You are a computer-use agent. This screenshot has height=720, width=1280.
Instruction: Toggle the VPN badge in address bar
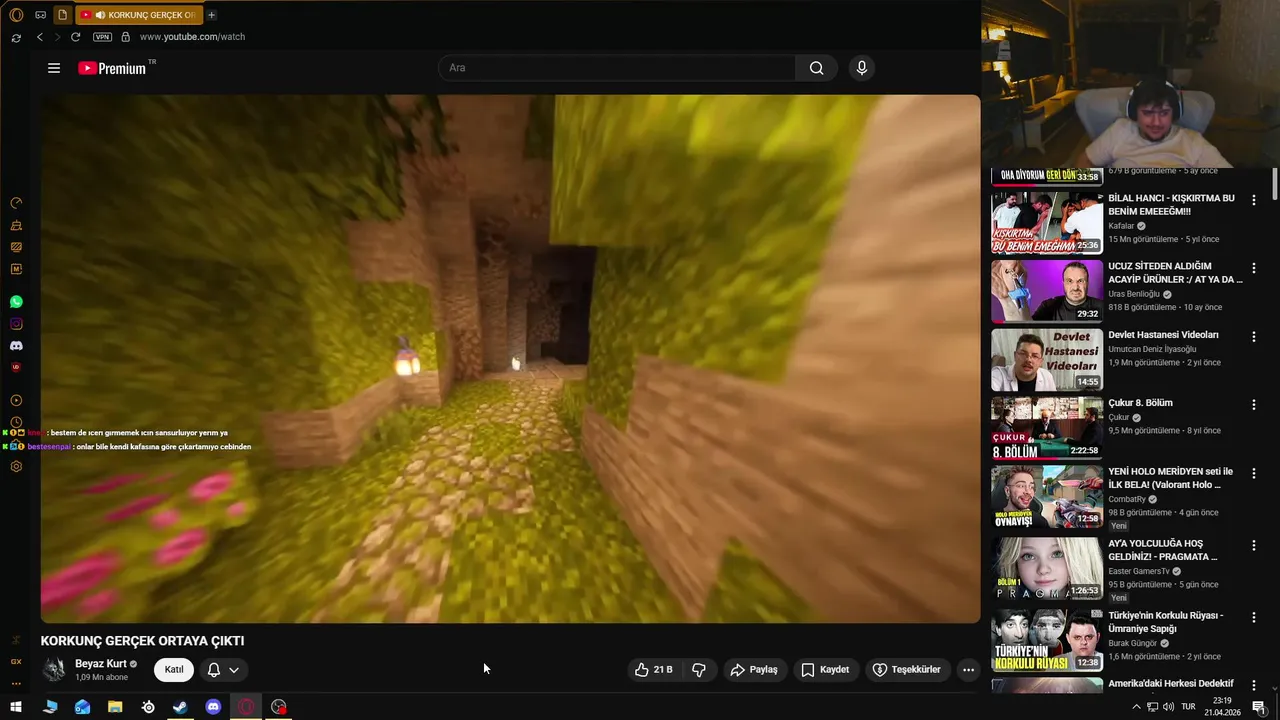coord(102,37)
